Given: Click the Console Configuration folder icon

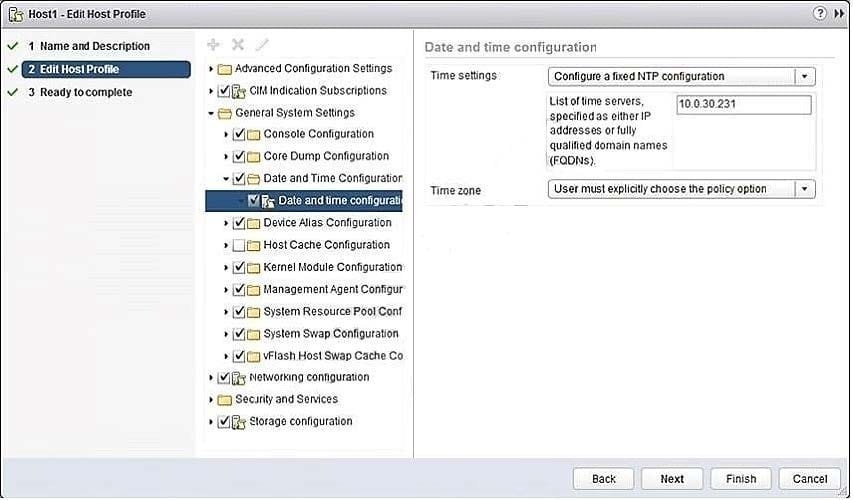Looking at the screenshot, I should pyautogui.click(x=254, y=134).
